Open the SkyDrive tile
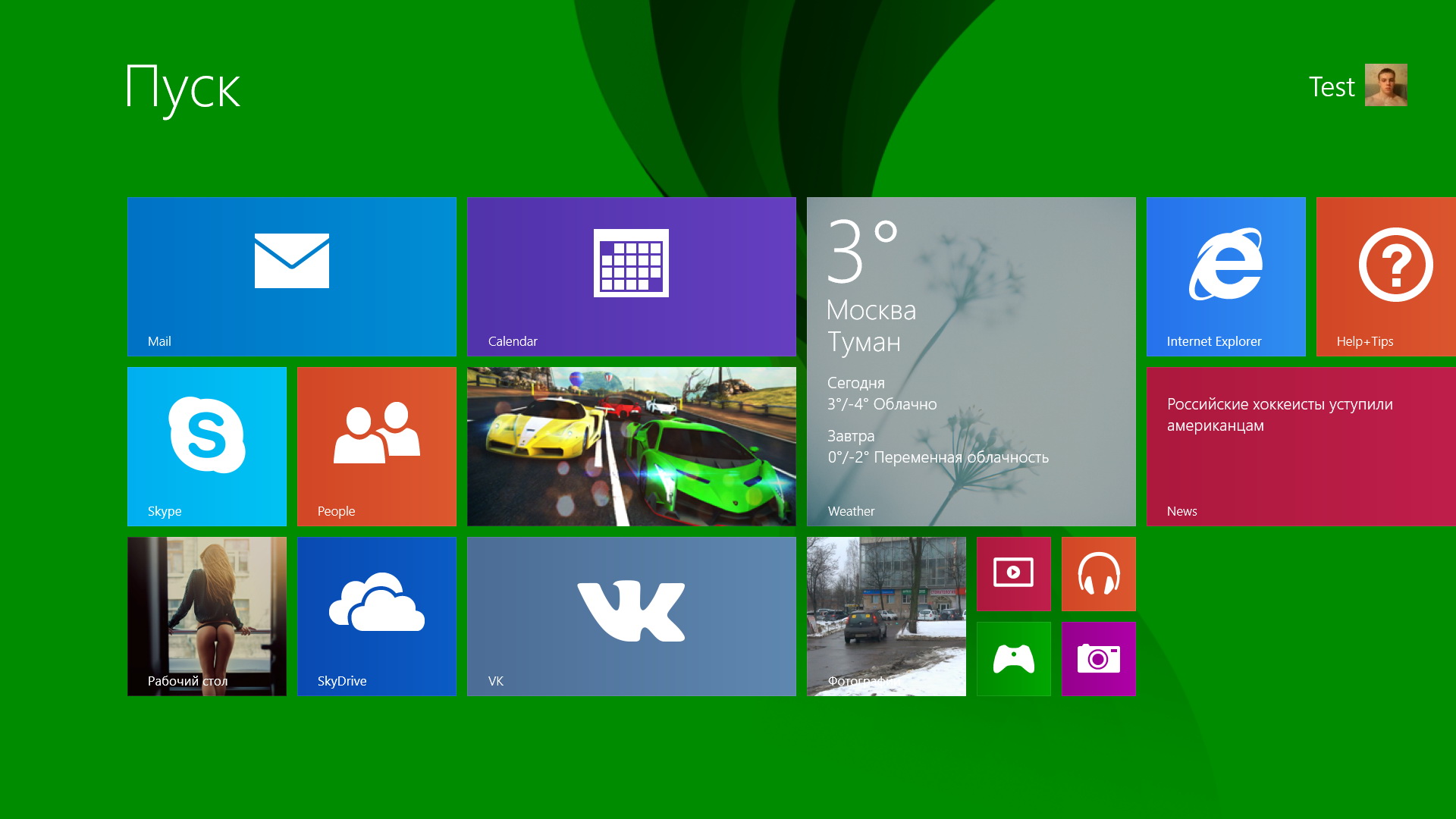Screen dimensions: 1456x819 (x=377, y=617)
